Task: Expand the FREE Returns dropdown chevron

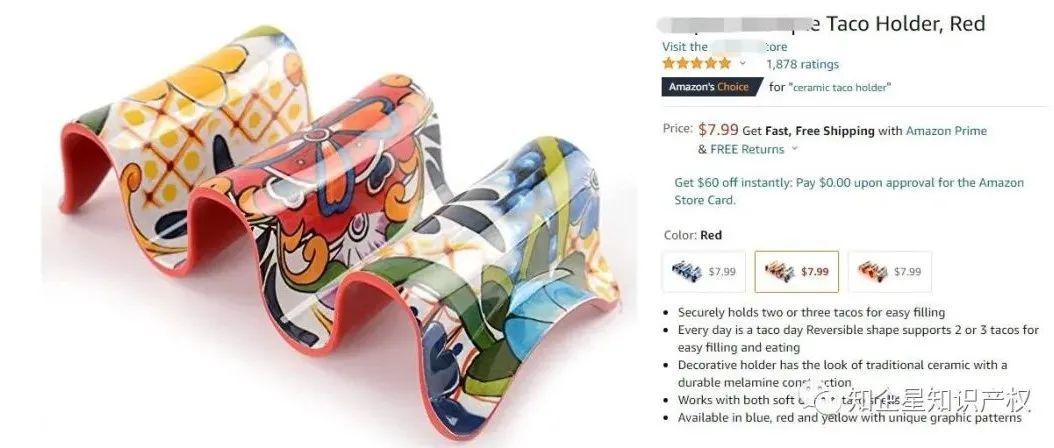Action: (794, 149)
